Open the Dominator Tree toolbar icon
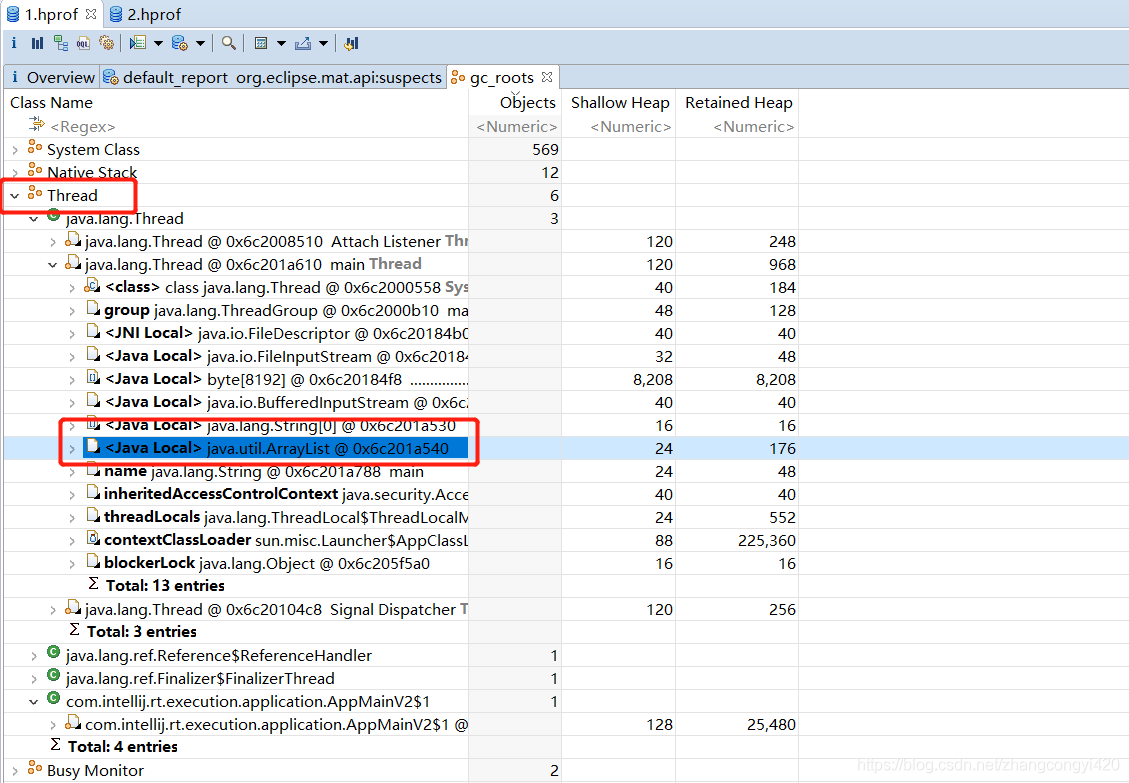 tap(61, 43)
